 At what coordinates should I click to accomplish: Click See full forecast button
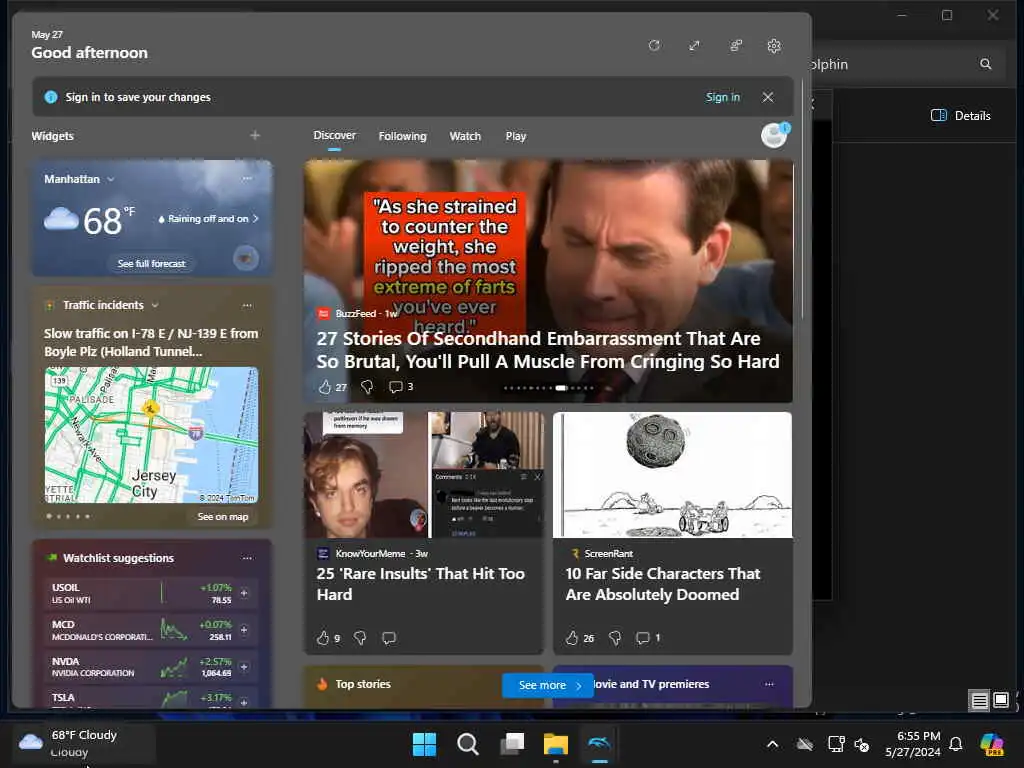tap(152, 264)
